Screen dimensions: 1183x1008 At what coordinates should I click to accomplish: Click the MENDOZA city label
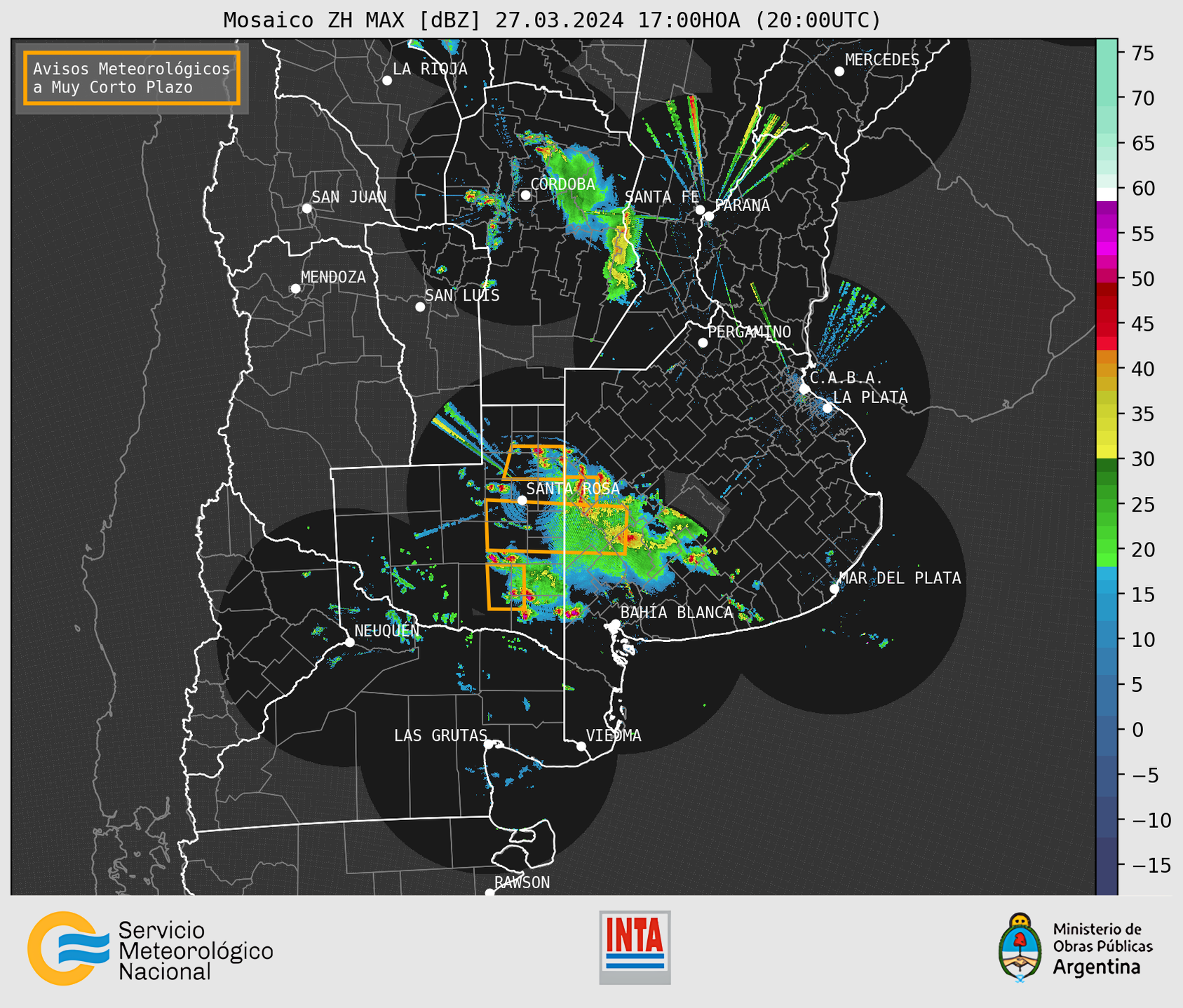[333, 278]
